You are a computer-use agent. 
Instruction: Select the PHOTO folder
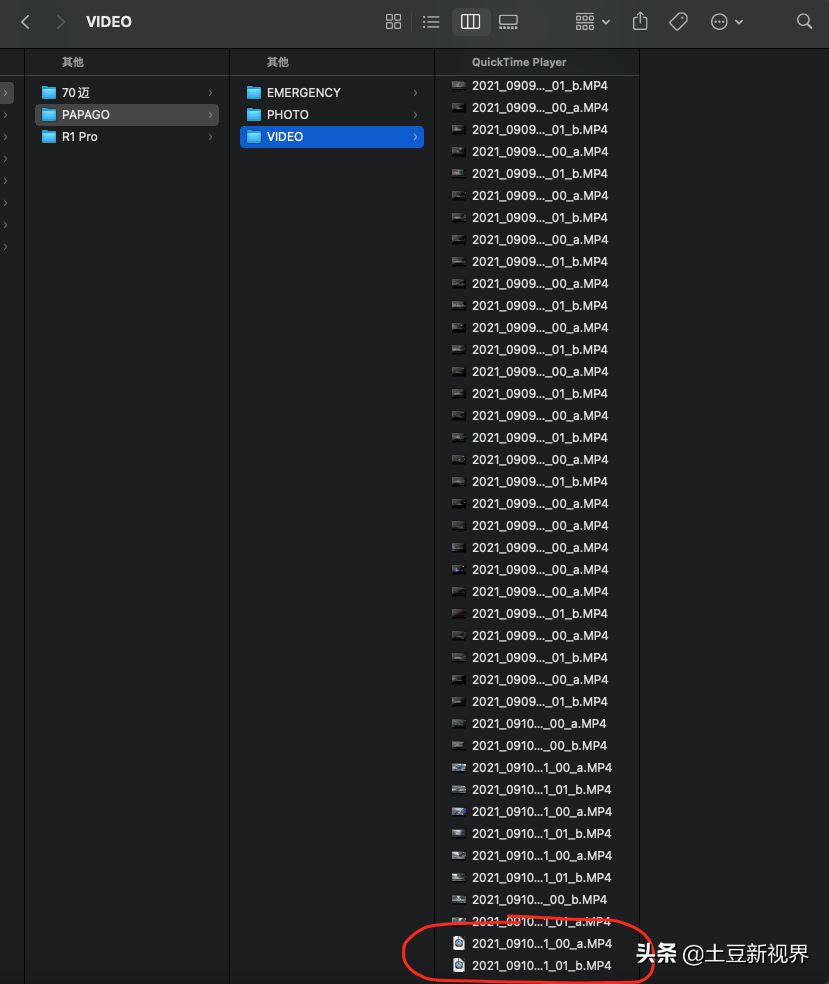[x=287, y=115]
